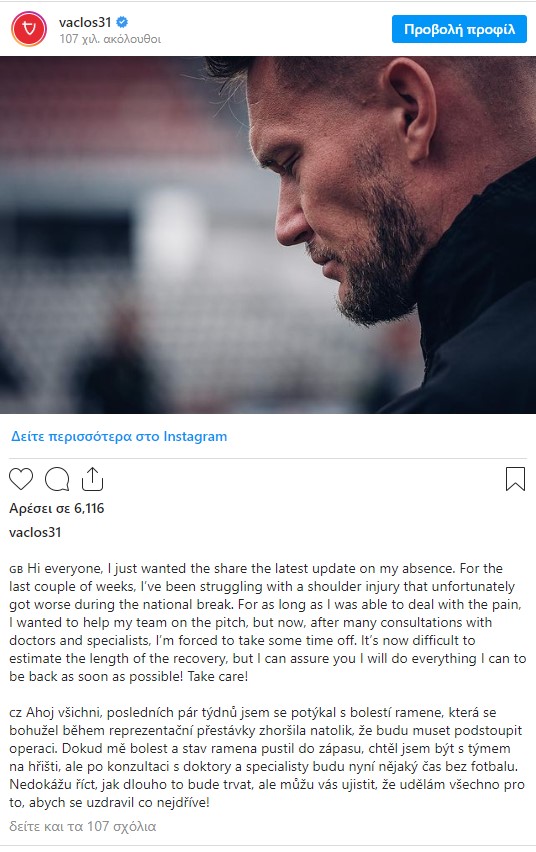Screen dimensions: 536x852
Task: View all 107 σχόλια comments link
Action: [83, 826]
